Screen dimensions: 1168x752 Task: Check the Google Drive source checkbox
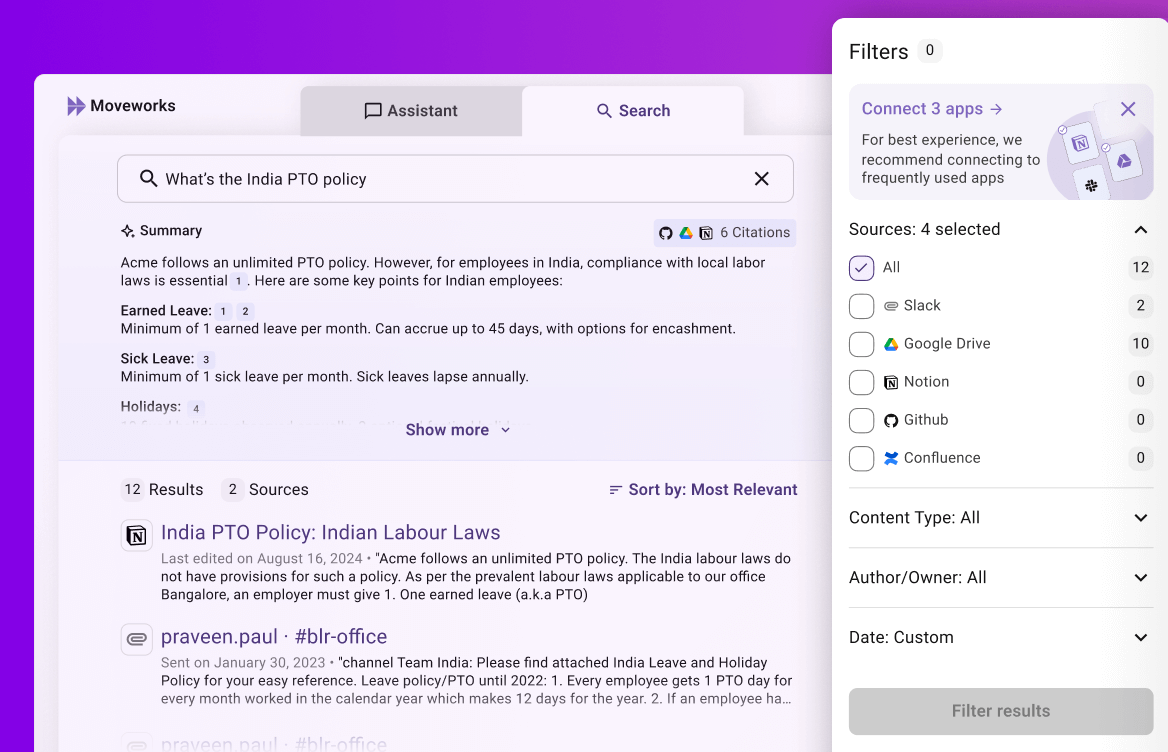[x=861, y=344]
